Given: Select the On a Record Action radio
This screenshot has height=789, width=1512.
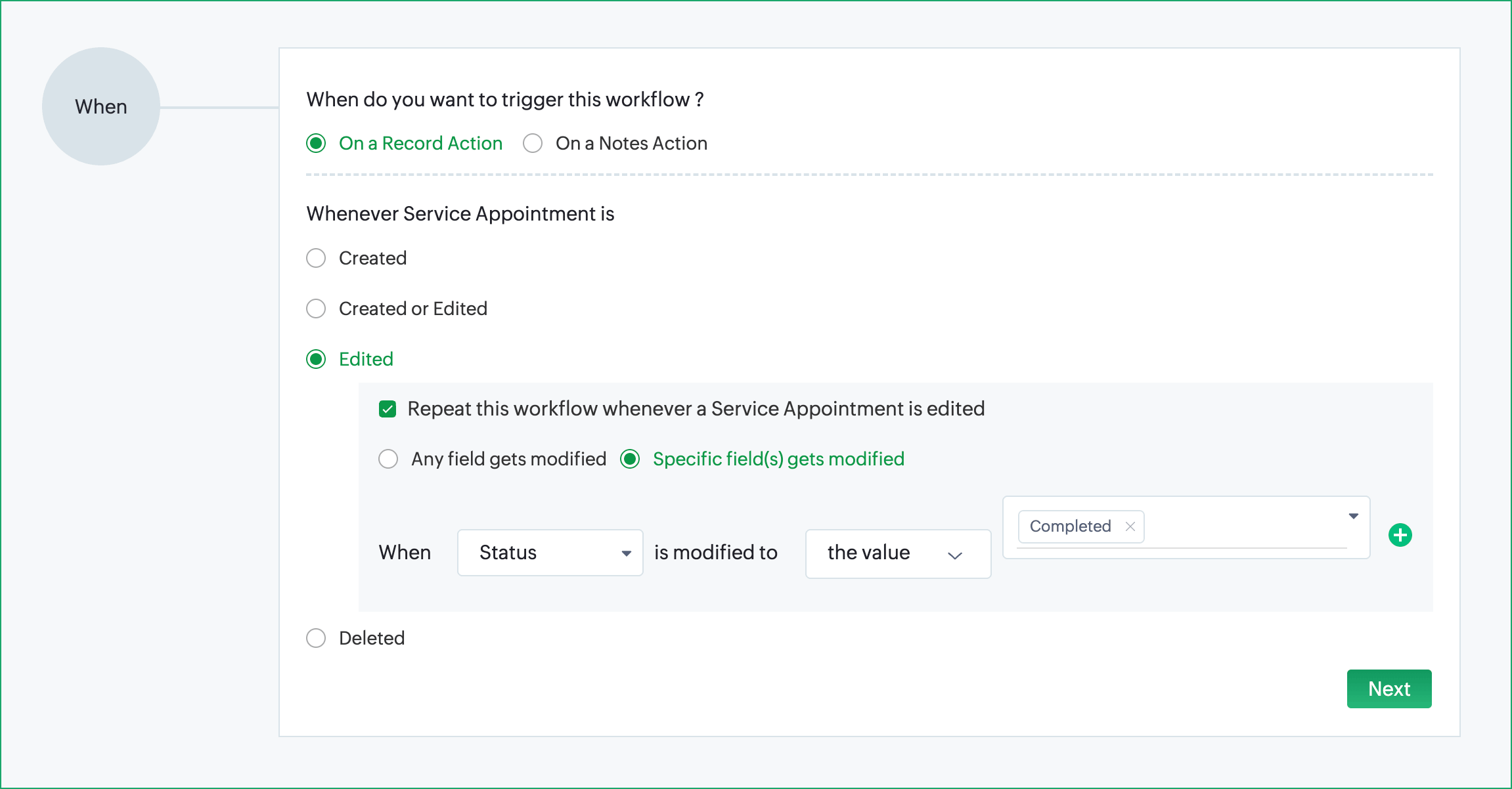Looking at the screenshot, I should (316, 143).
